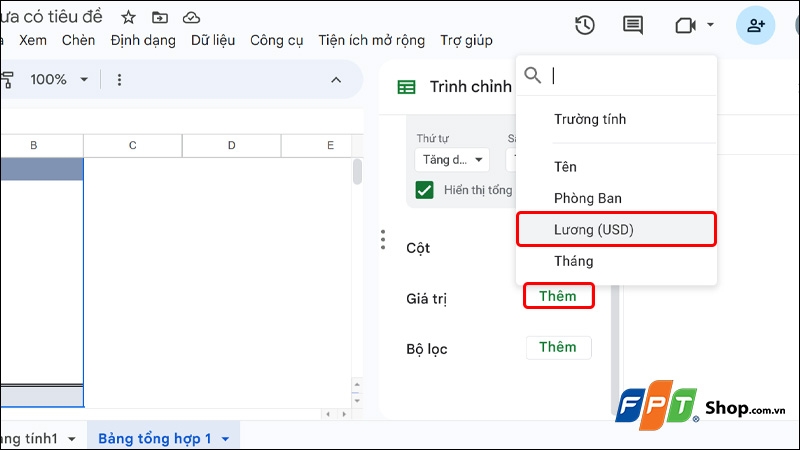Open the Công cụ menu
800x450 pixels.
tap(277, 40)
